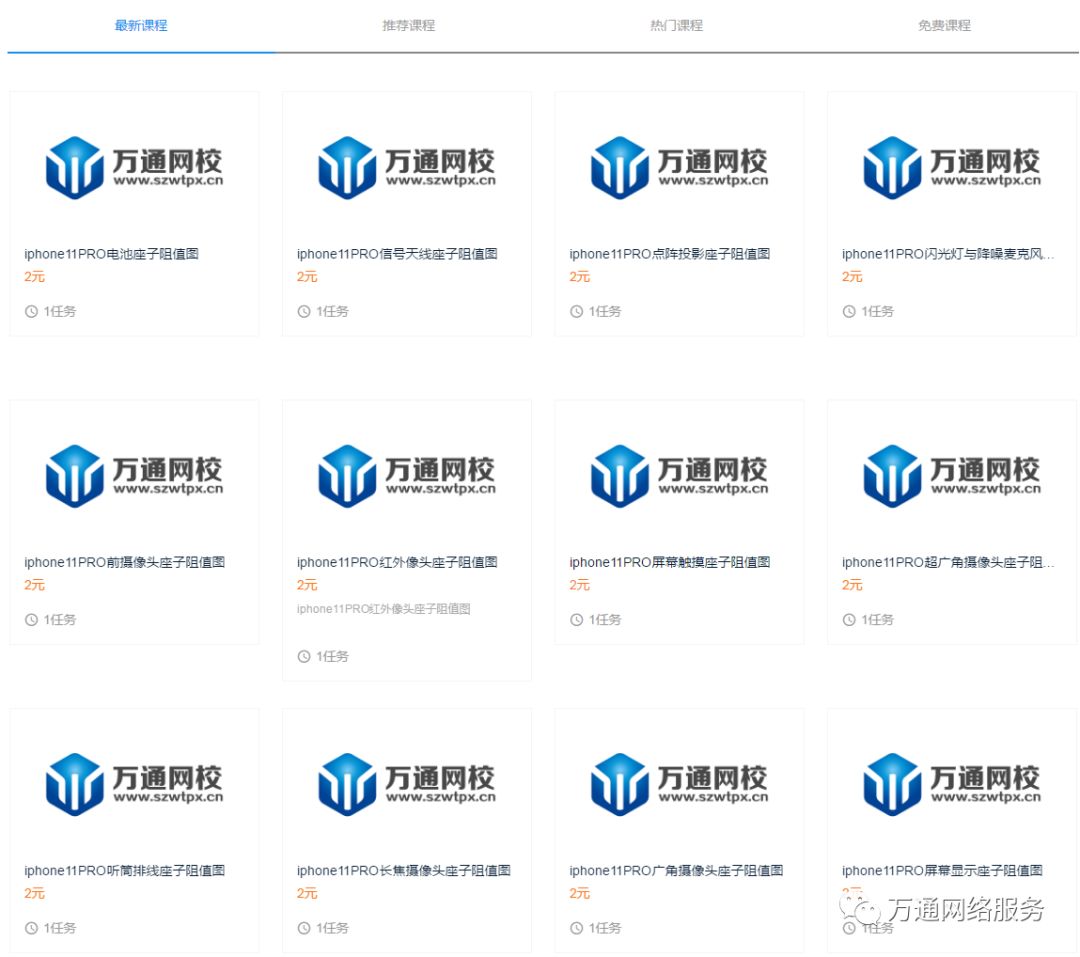Click thumbnail of 超广角摄像头 course
This screenshot has width=1080, height=957.
pos(952,476)
